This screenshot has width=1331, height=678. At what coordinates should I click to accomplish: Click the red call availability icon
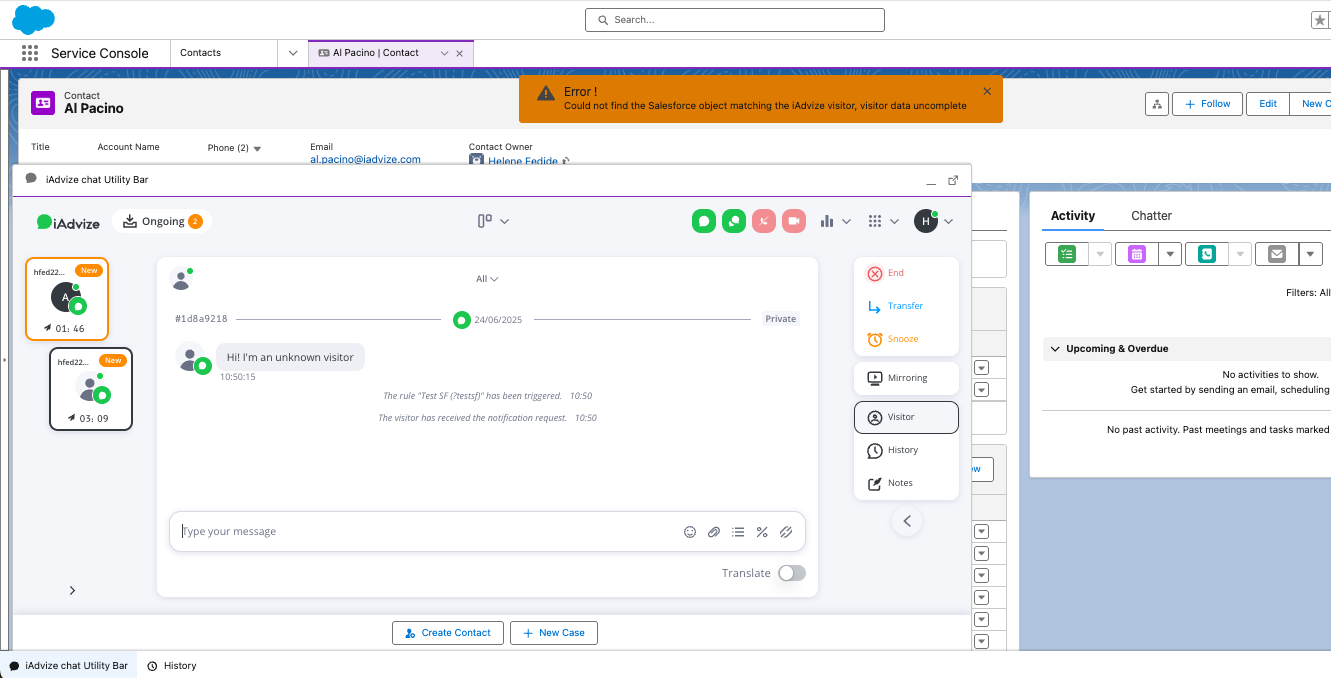pyautogui.click(x=764, y=221)
